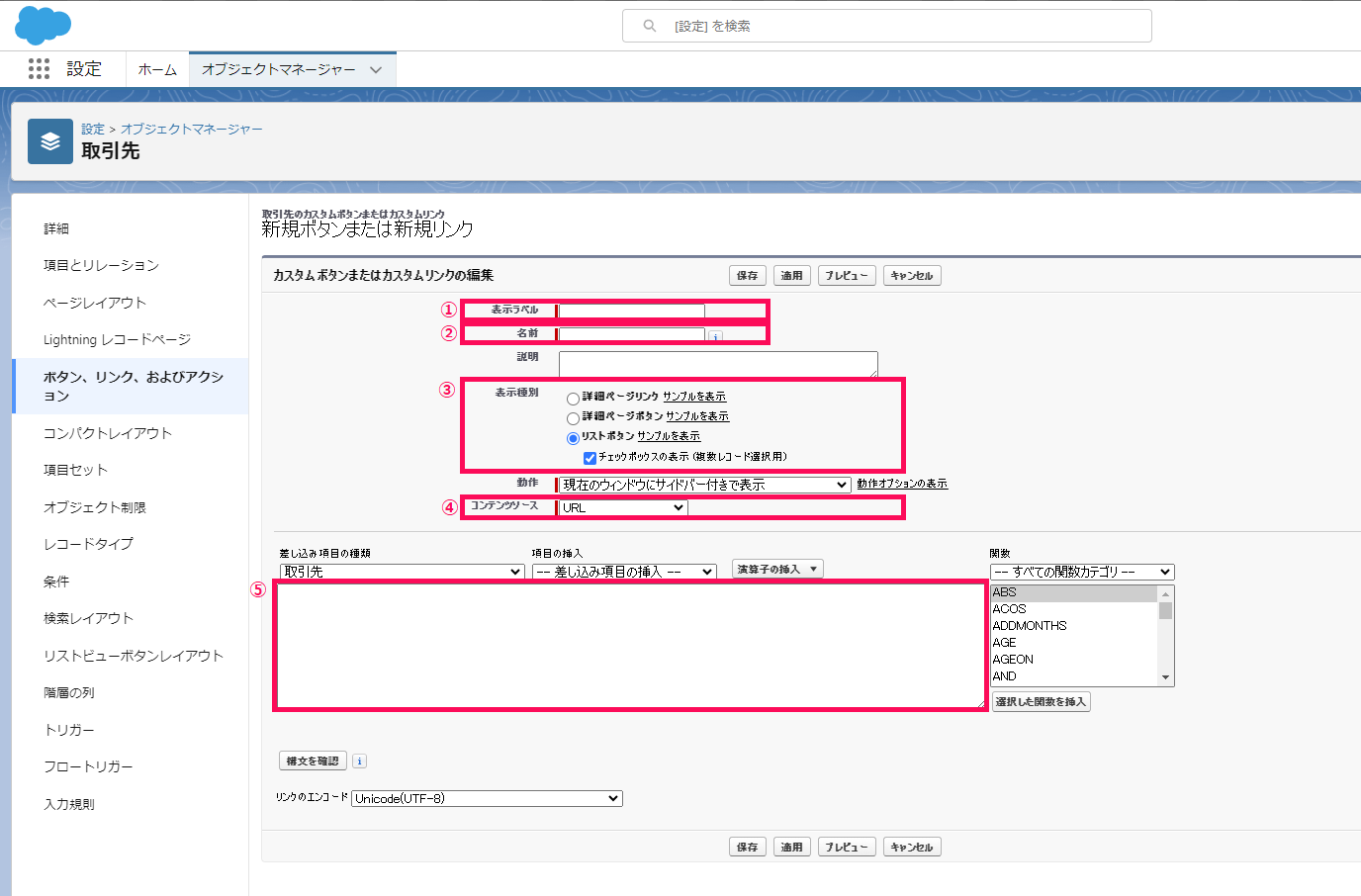Open the 動作 dropdown
1361x896 pixels.
point(705,485)
